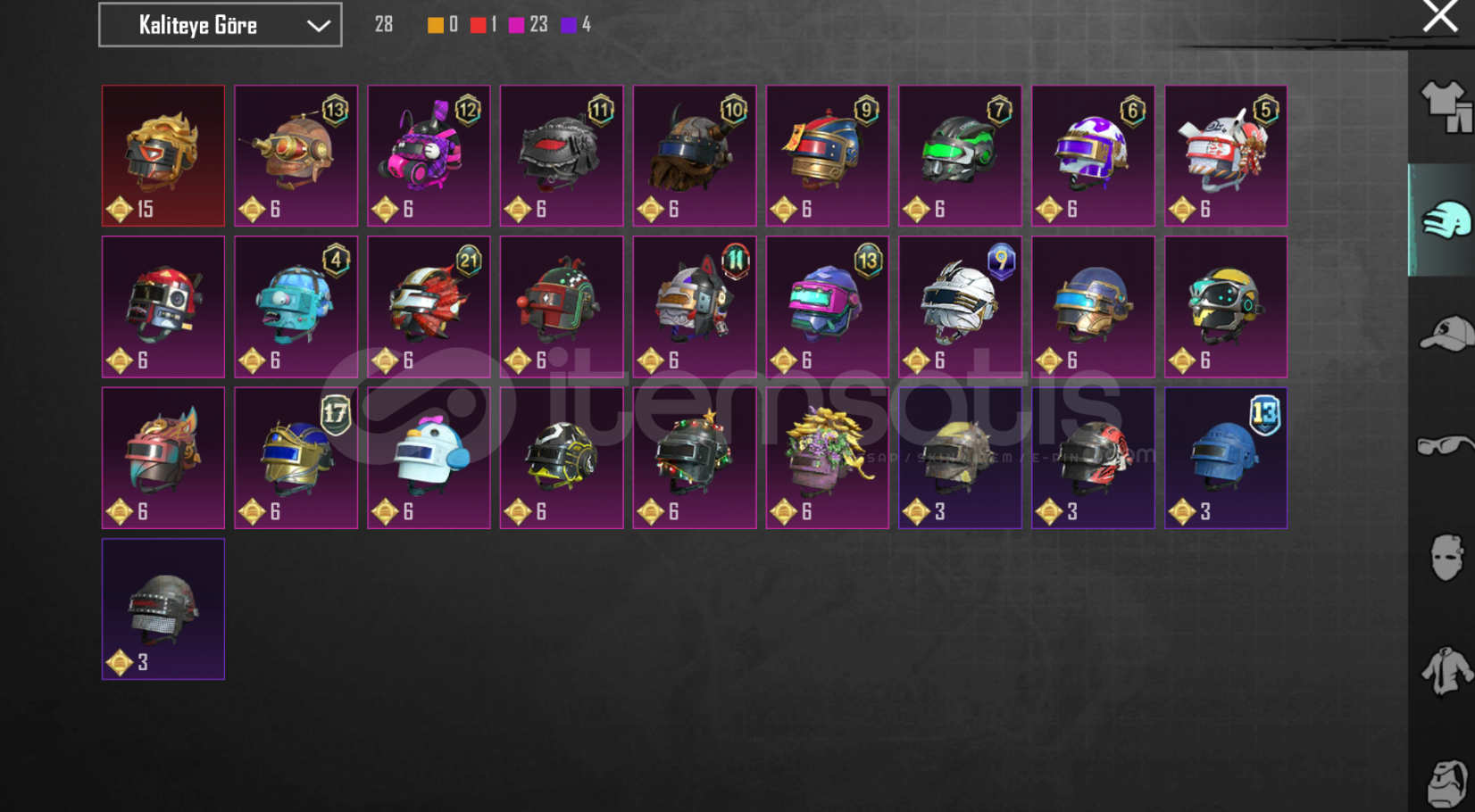Viewport: 1475px width, 812px height.
Task: Select the flower bouquet helmet
Action: (827, 458)
